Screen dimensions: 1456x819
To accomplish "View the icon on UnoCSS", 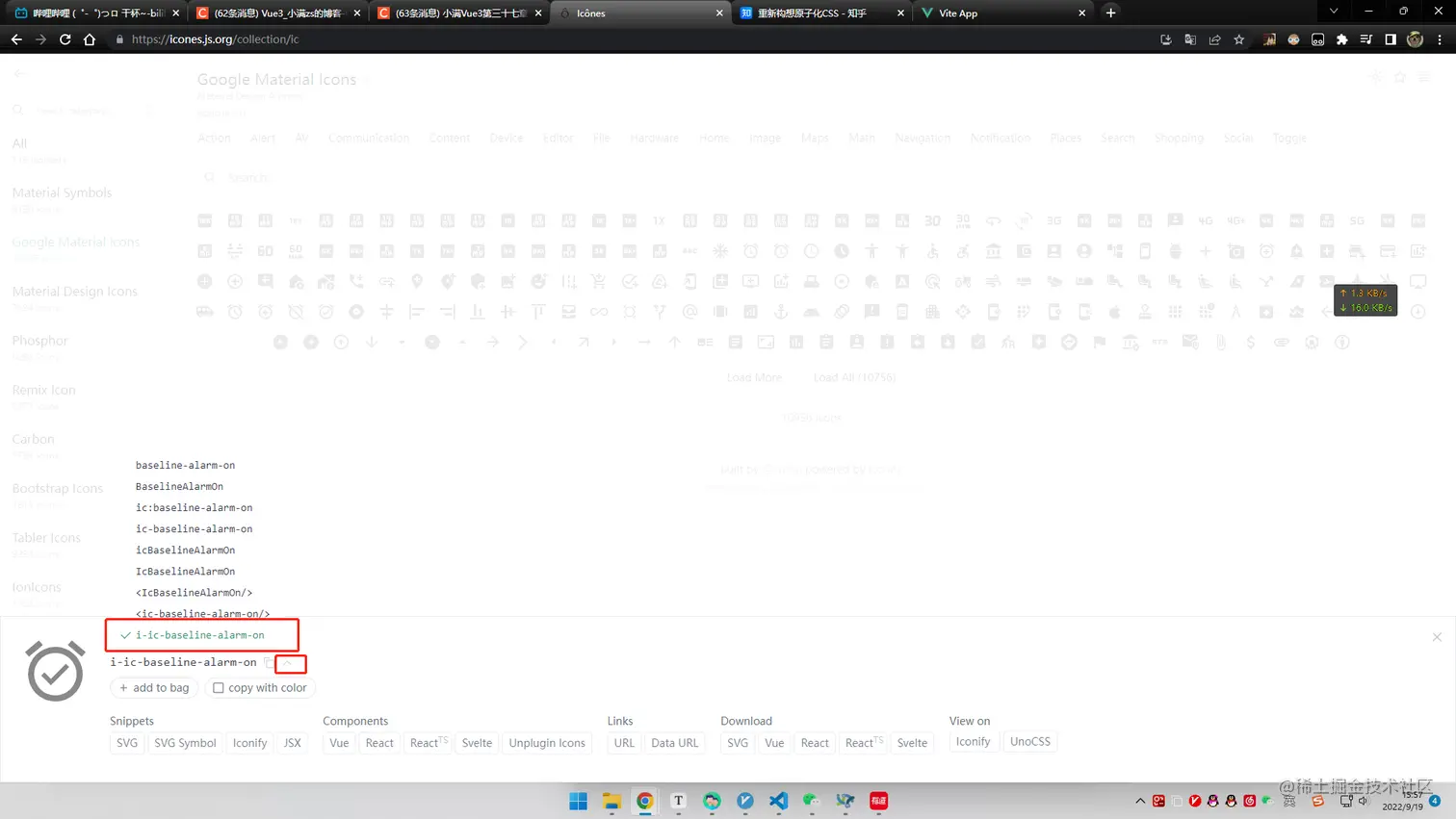I will [x=1030, y=742].
